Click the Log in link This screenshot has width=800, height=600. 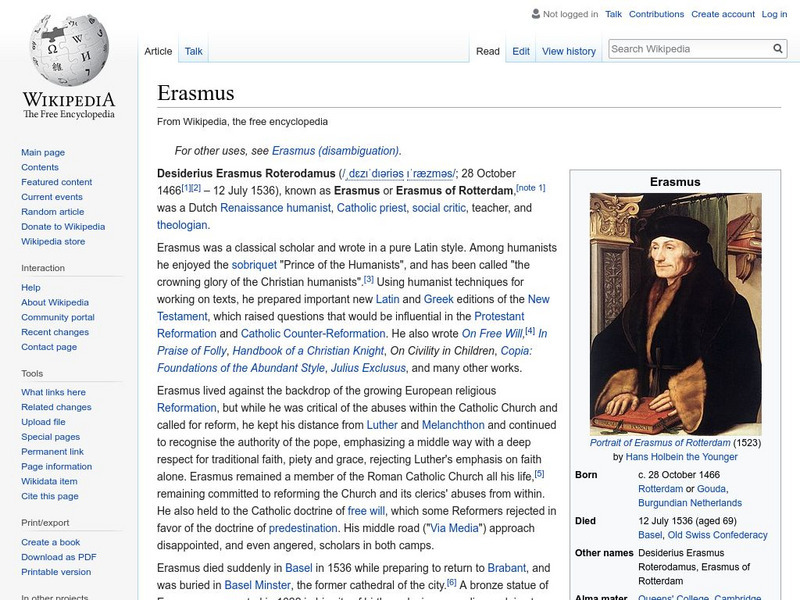(x=774, y=15)
